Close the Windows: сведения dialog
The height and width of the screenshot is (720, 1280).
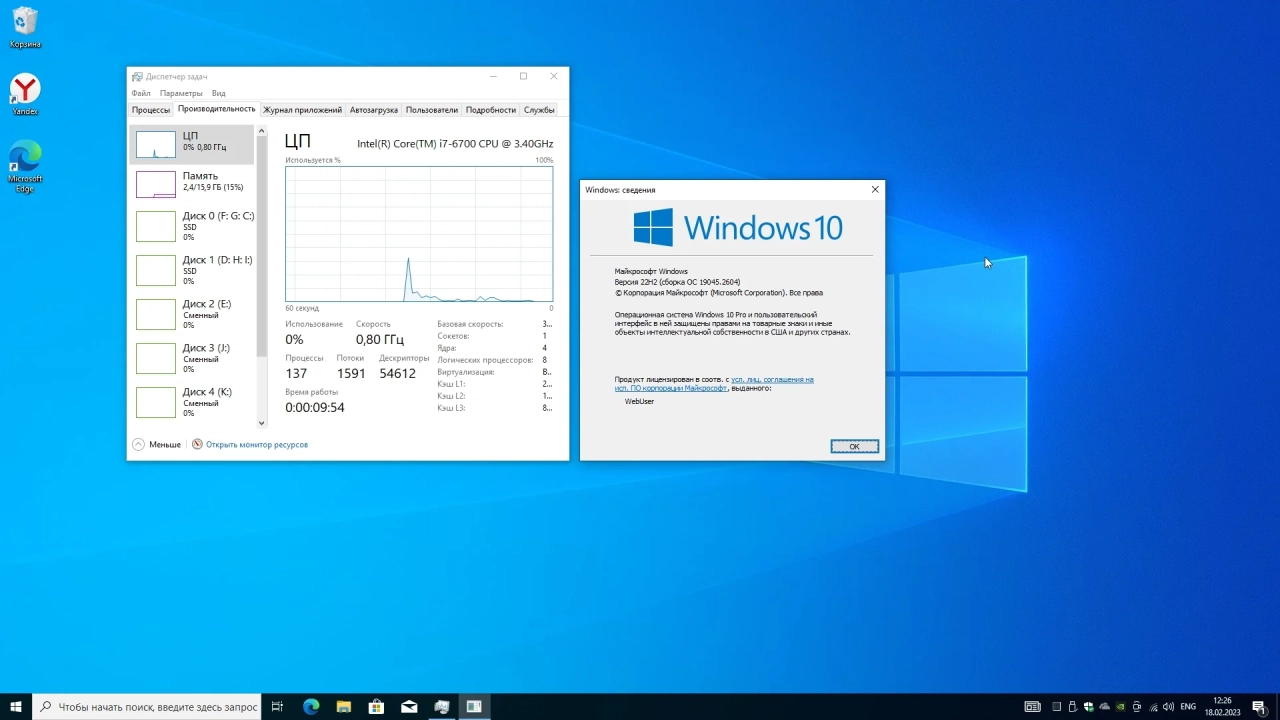(875, 189)
